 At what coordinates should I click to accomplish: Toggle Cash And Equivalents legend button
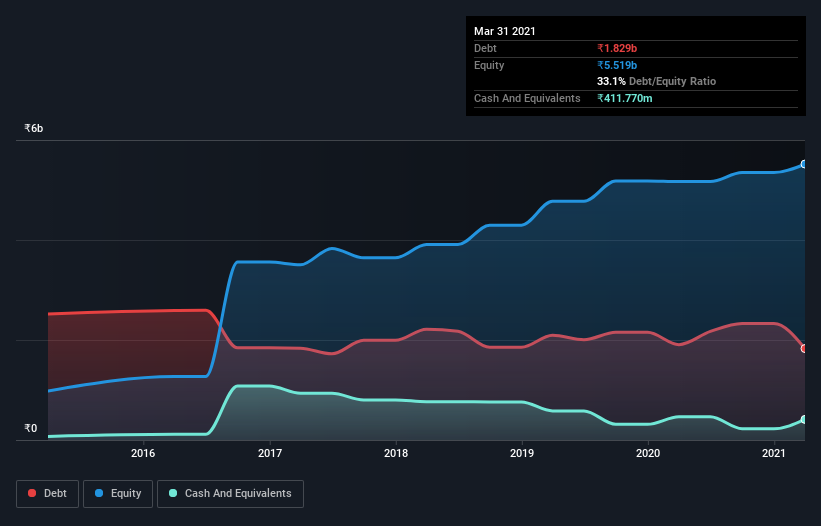pos(230,494)
